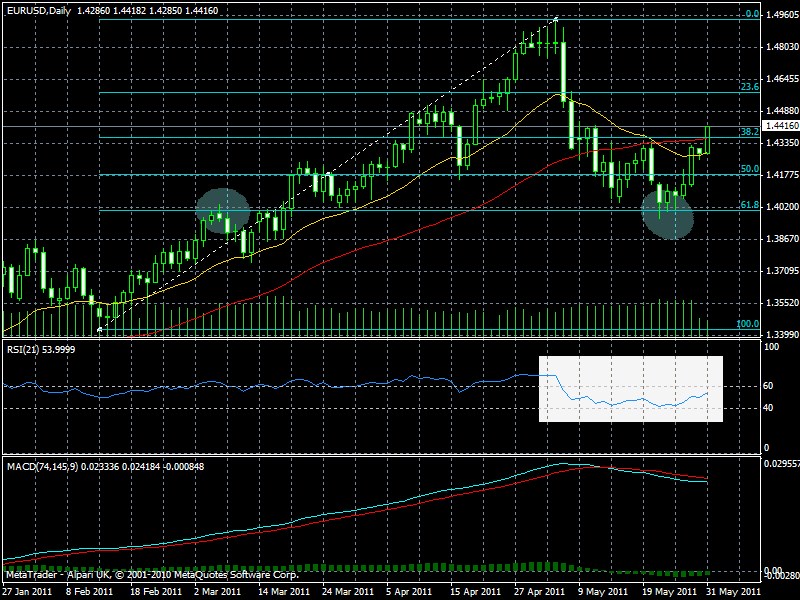Viewport: 800px width, 600px height.
Task: Click price axis value 1.49605
Action: coord(782,15)
